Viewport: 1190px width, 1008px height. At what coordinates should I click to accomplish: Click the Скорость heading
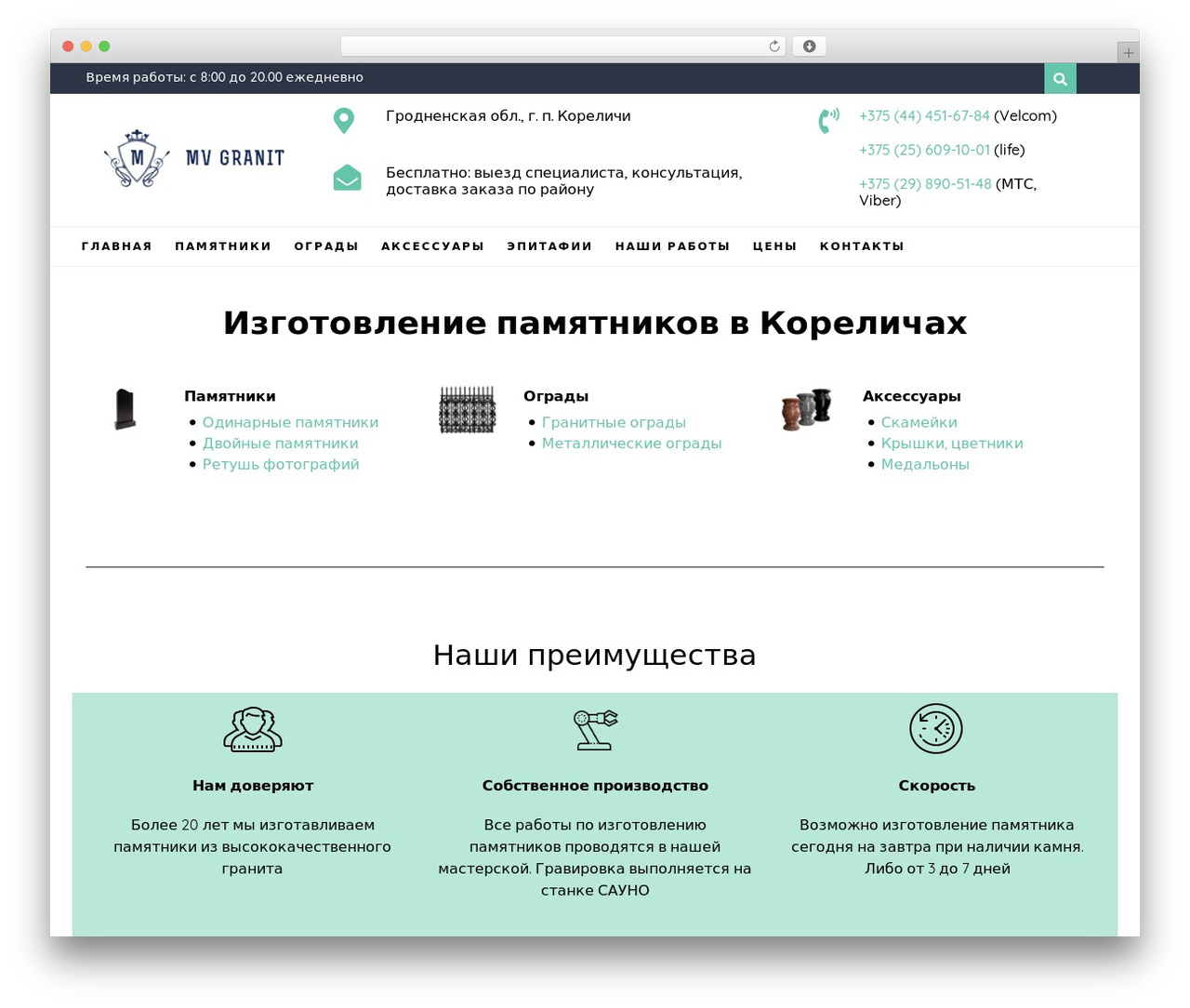click(937, 786)
